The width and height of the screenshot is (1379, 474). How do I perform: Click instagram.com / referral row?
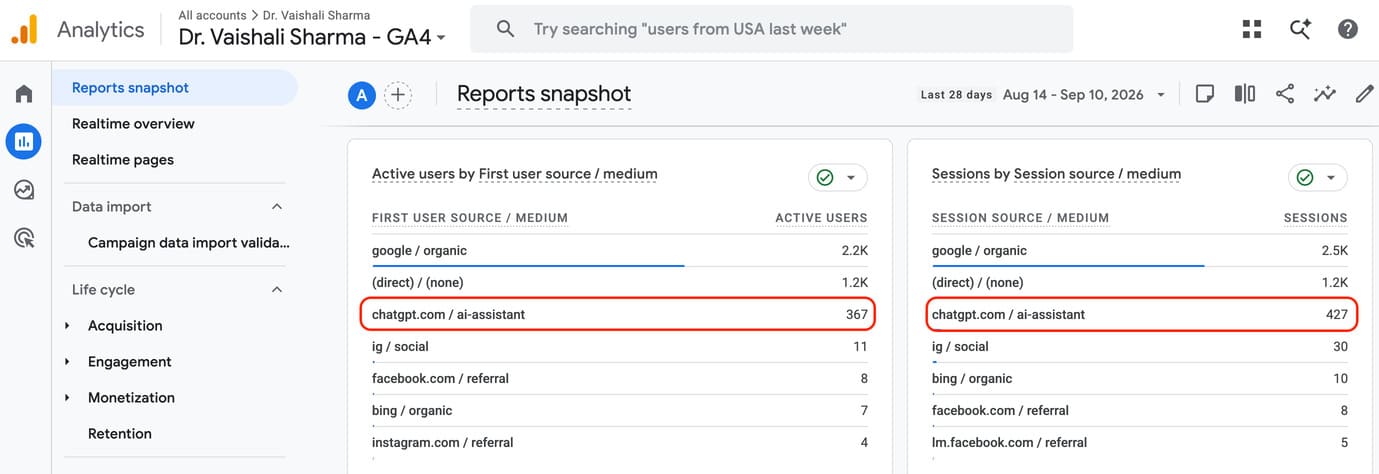click(620, 442)
